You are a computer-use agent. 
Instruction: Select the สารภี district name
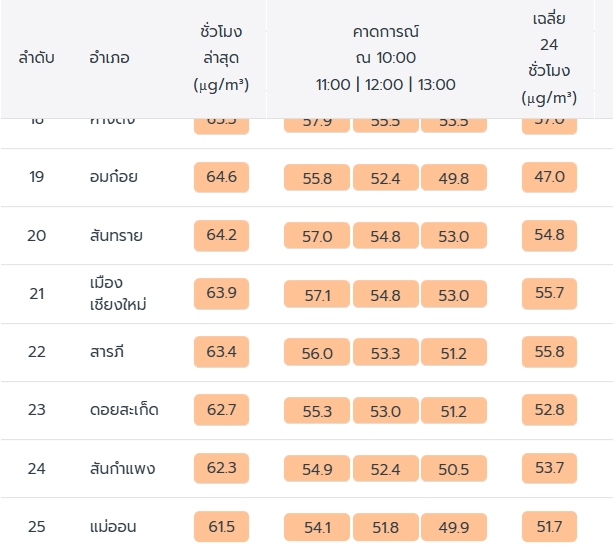coord(107,352)
